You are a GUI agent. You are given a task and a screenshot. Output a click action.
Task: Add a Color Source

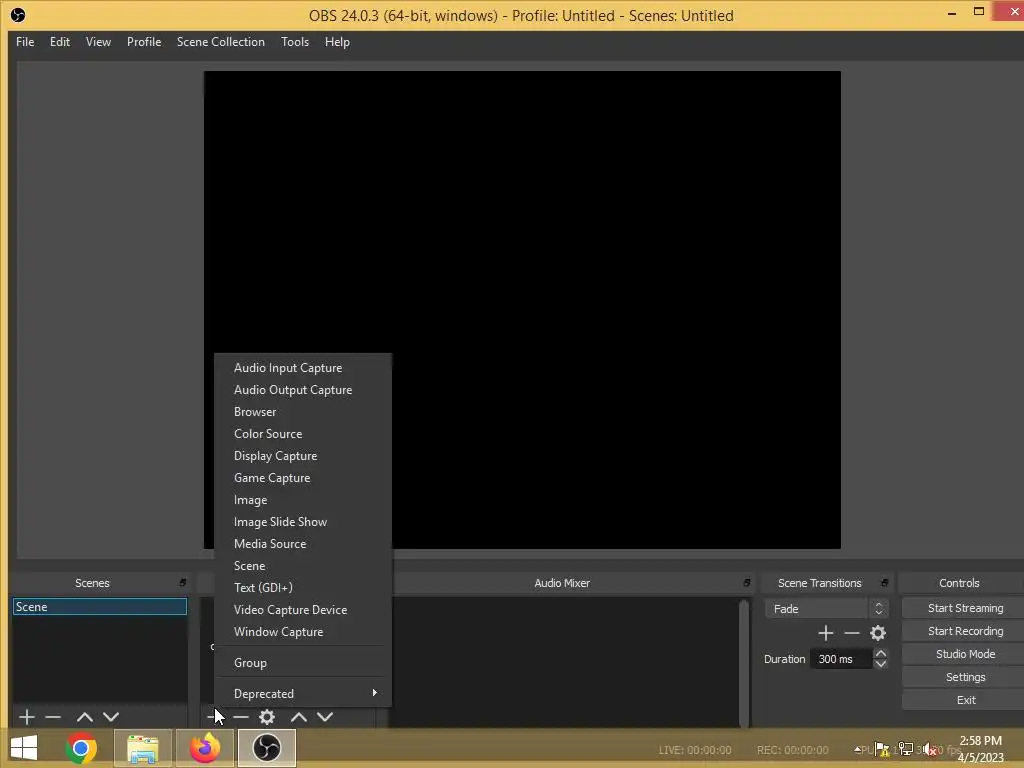(x=303, y=434)
